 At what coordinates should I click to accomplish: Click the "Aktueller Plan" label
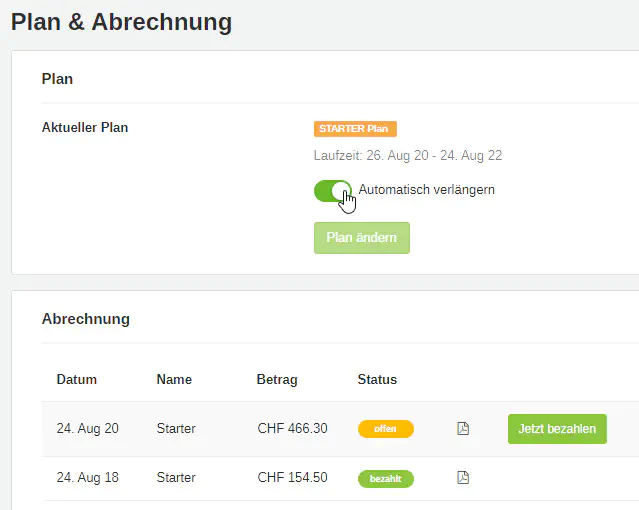85,128
